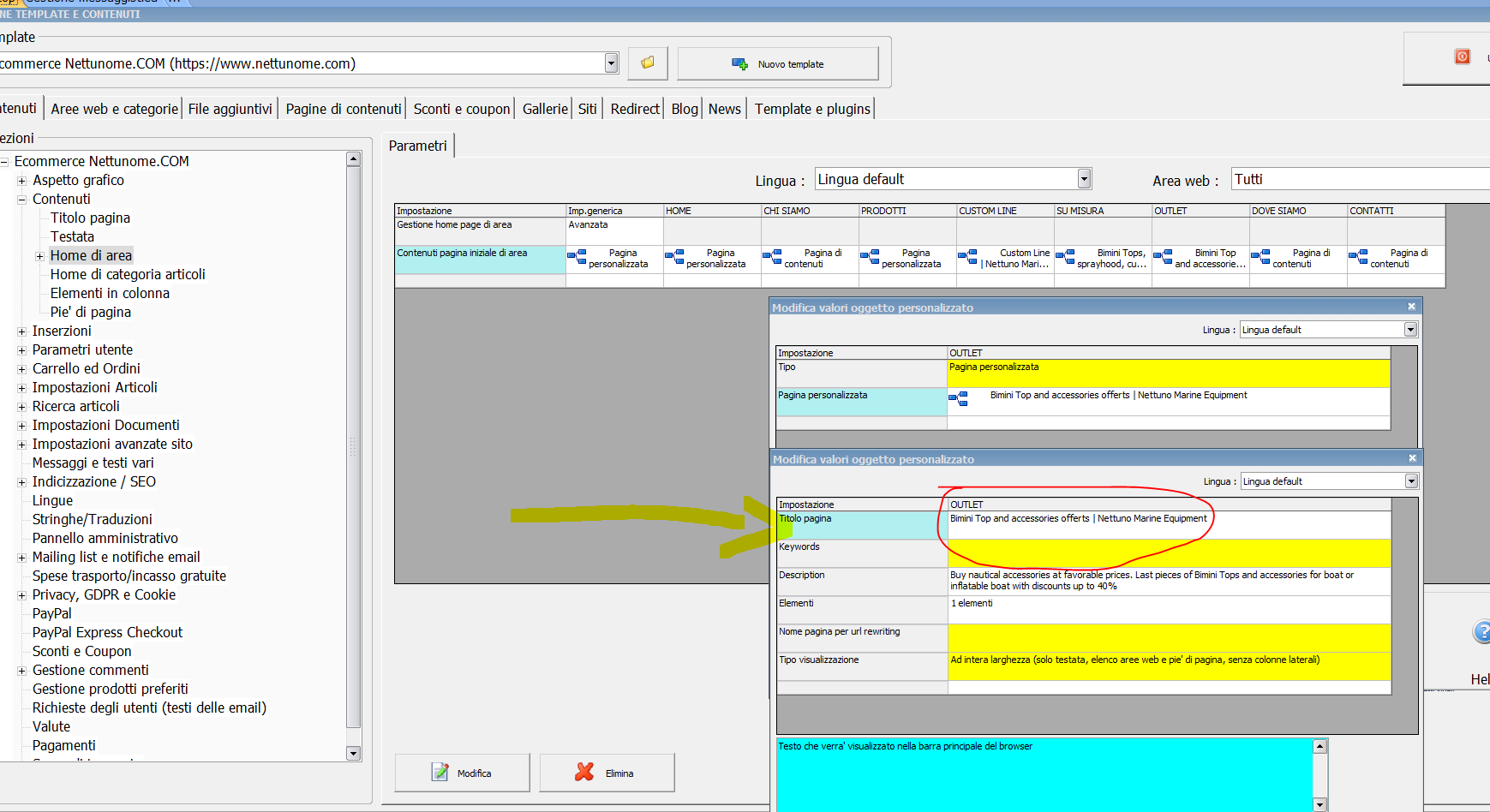Click the Titolo pagina value cell

click(1170, 525)
